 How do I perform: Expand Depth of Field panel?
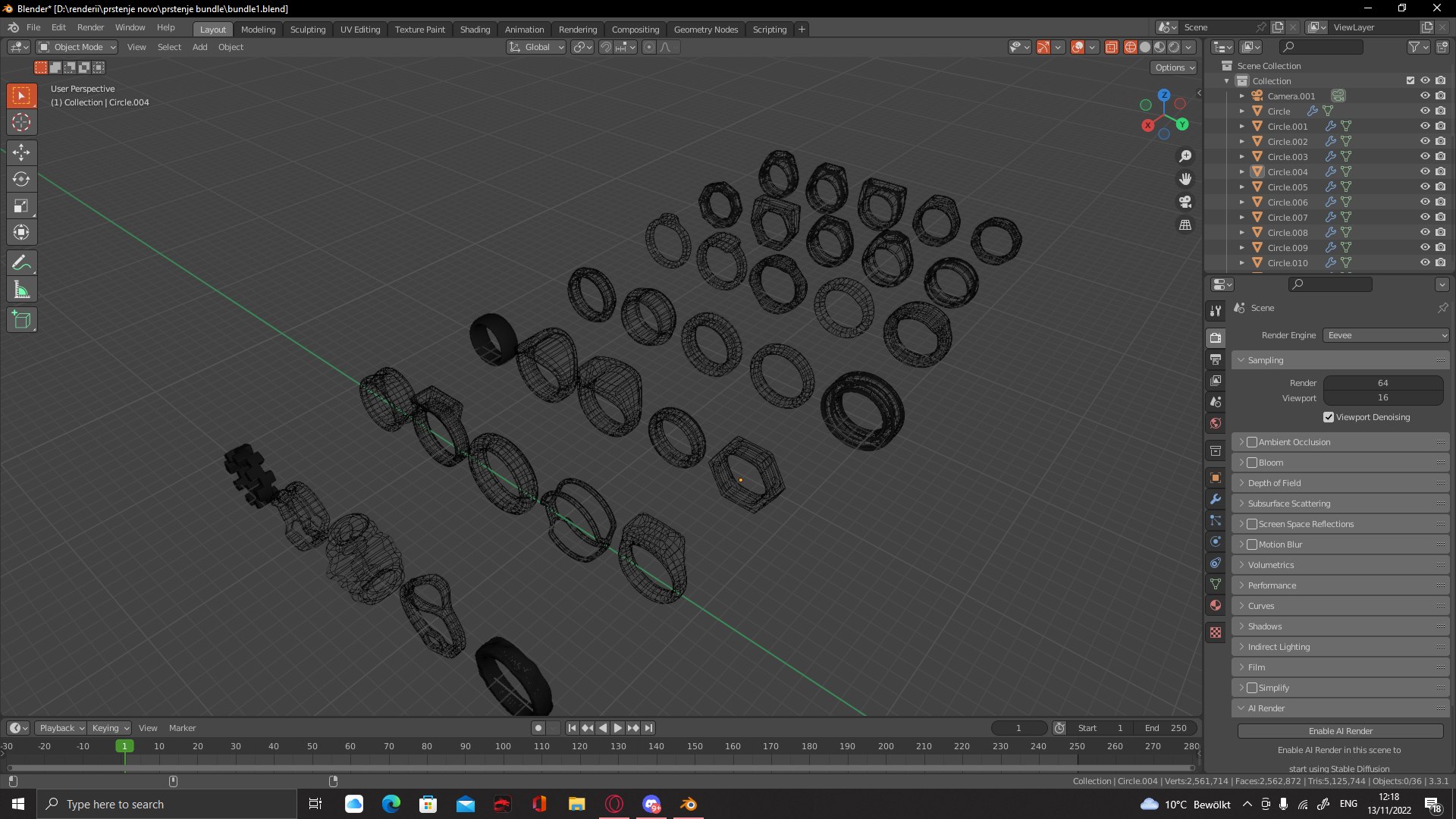click(1341, 483)
